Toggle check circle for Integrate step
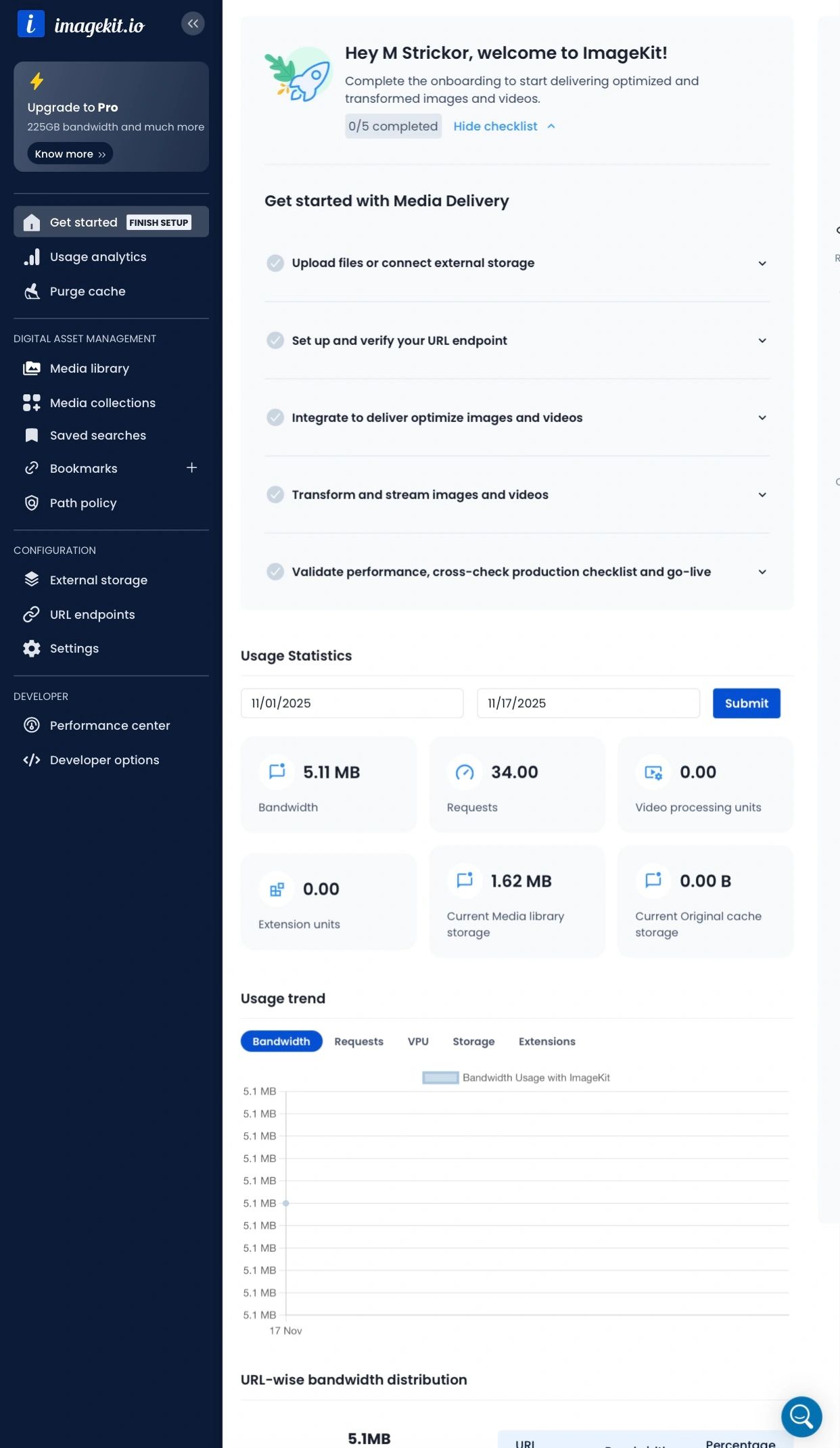 pos(275,417)
